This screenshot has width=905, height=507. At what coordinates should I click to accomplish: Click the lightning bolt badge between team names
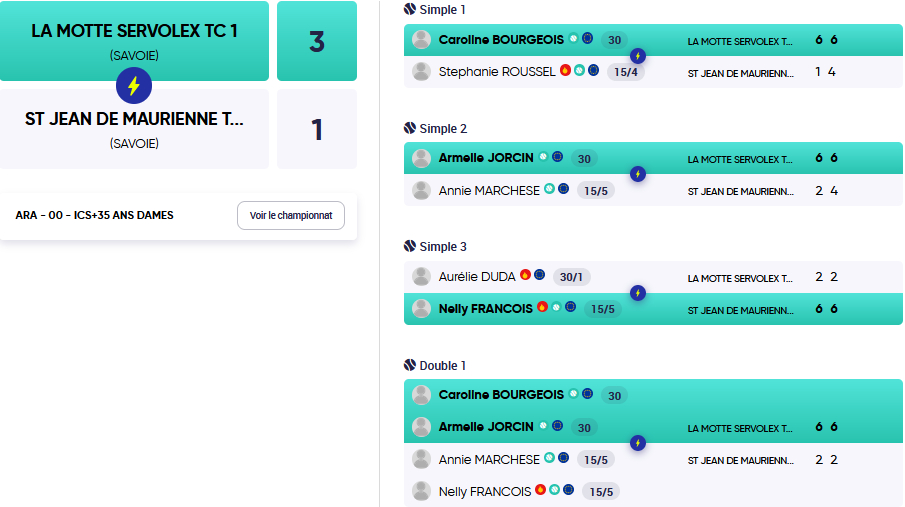point(134,85)
